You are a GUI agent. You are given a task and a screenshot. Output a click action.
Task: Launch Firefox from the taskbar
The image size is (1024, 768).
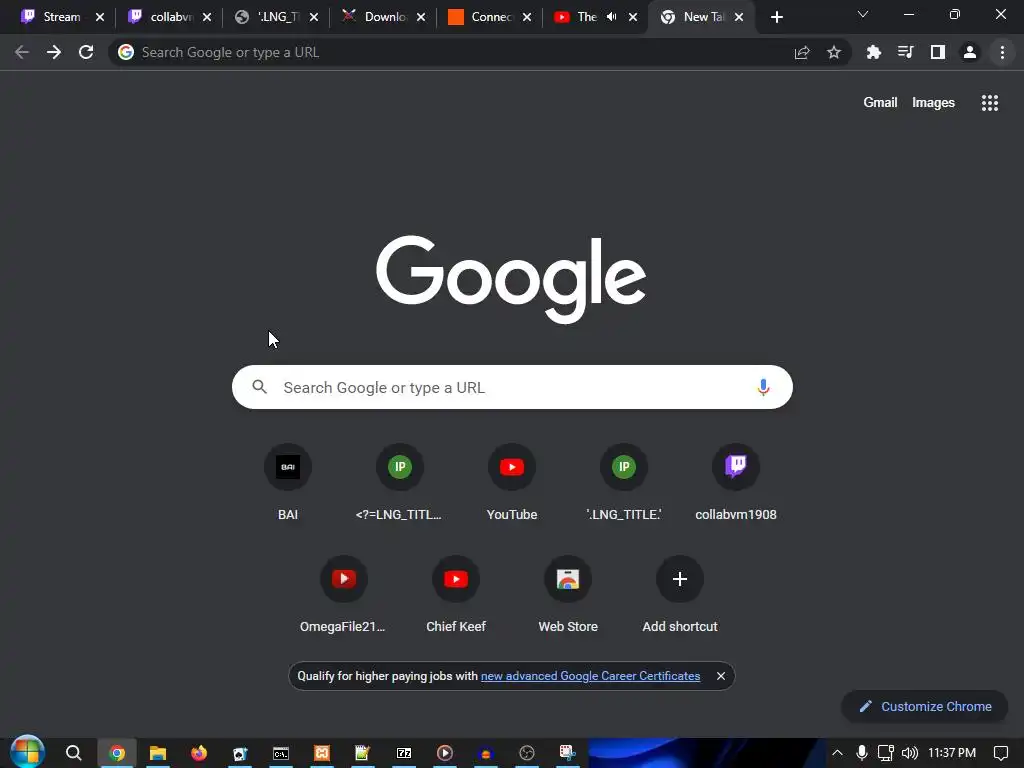199,753
